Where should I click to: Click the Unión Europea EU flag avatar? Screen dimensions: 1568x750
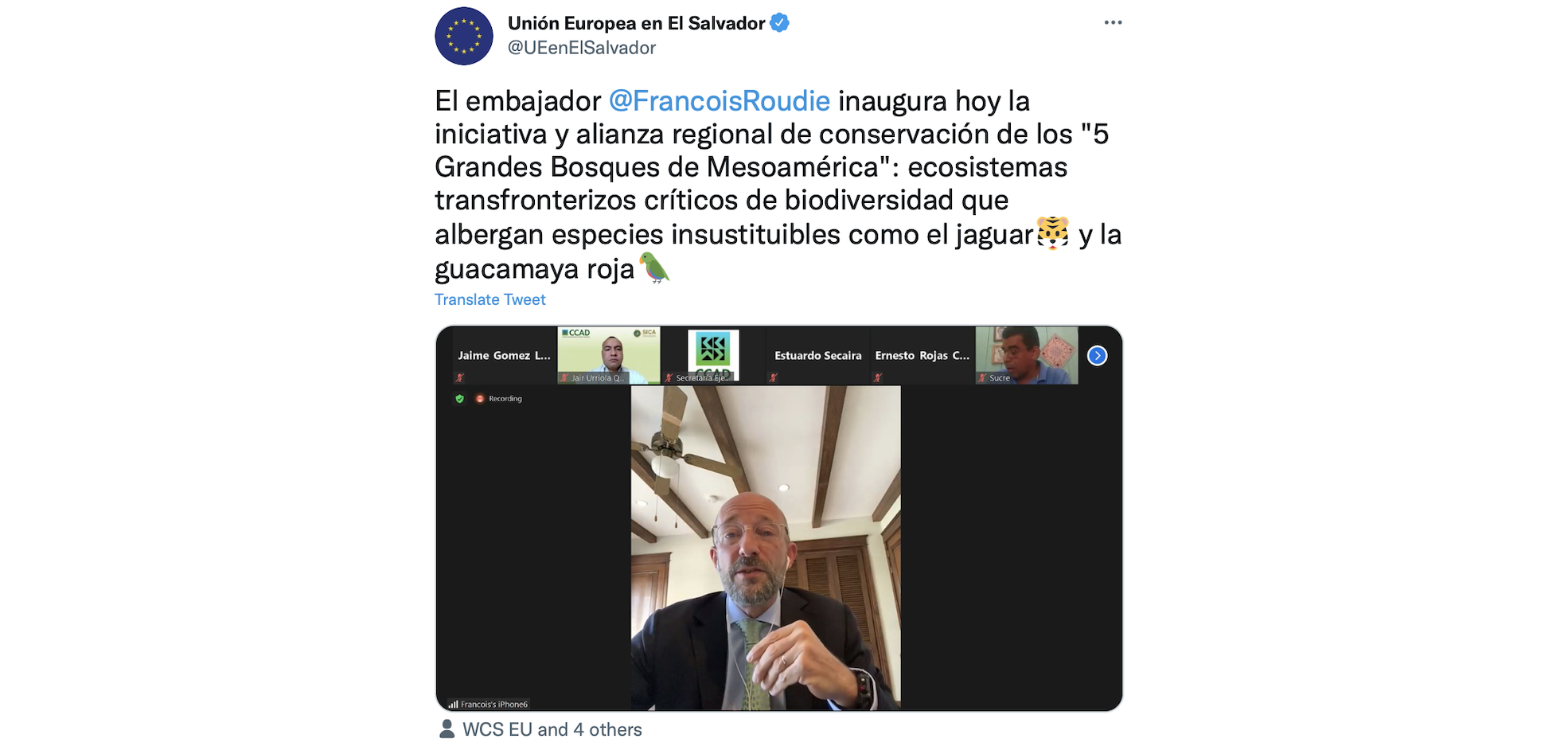464,36
